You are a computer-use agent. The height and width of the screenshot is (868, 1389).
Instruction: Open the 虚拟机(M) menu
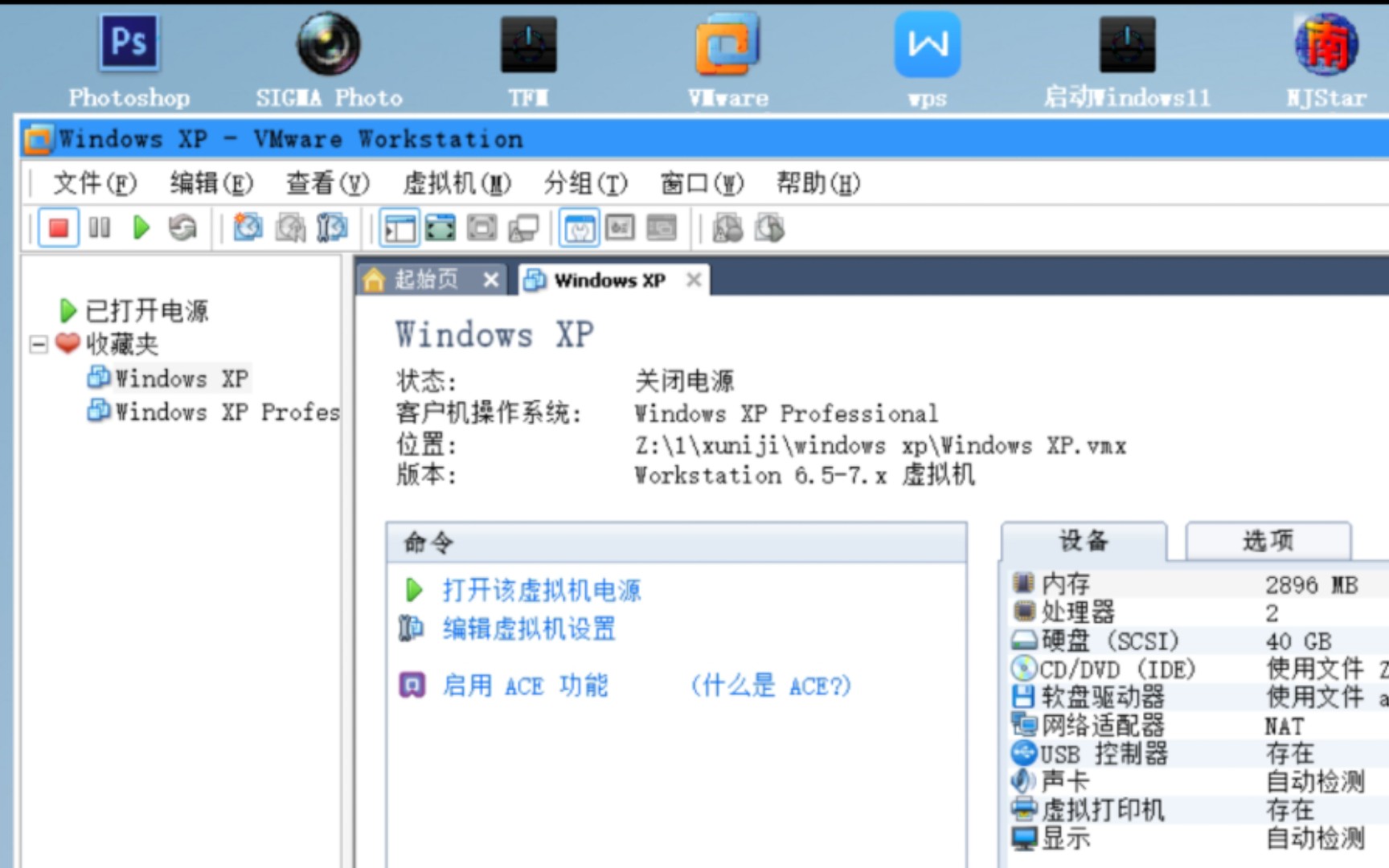[457, 184]
